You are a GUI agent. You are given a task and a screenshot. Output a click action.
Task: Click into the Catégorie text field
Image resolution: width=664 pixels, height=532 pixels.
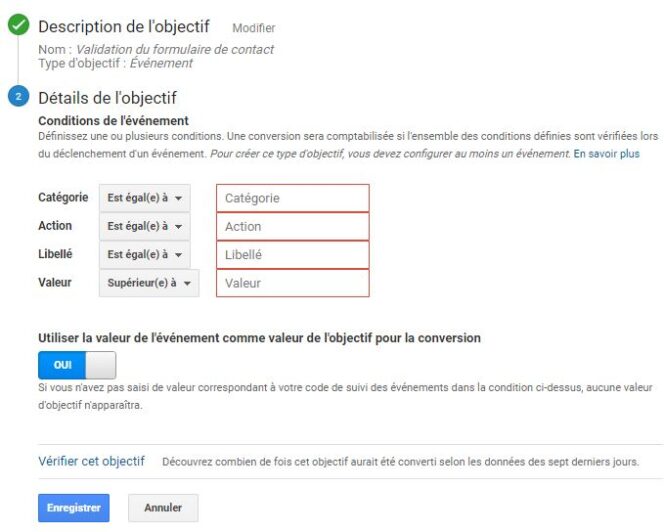(292, 198)
